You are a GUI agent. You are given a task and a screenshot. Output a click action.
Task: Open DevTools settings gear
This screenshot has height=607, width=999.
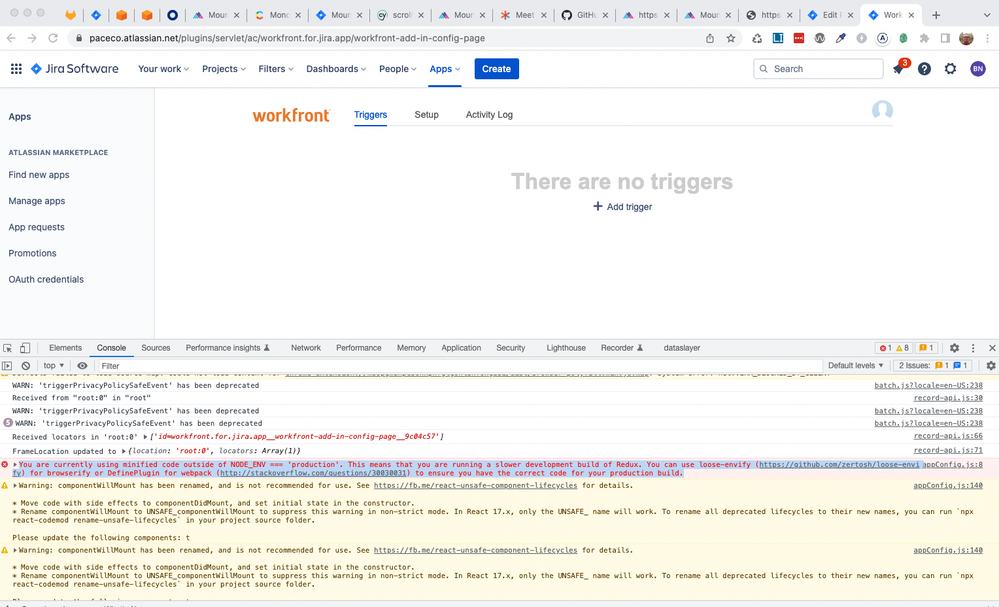pyautogui.click(x=954, y=348)
